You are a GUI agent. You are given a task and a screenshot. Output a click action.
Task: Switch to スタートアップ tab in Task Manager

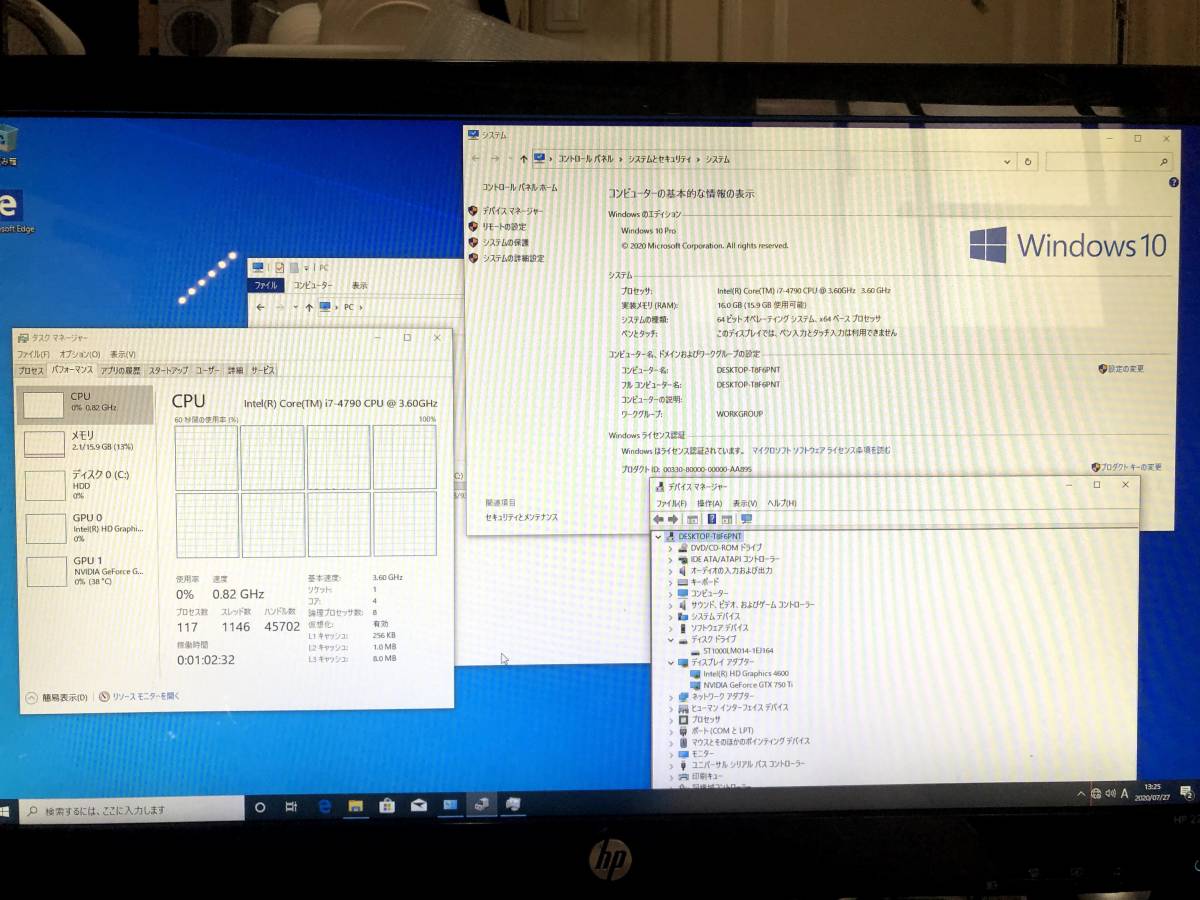[x=168, y=370]
